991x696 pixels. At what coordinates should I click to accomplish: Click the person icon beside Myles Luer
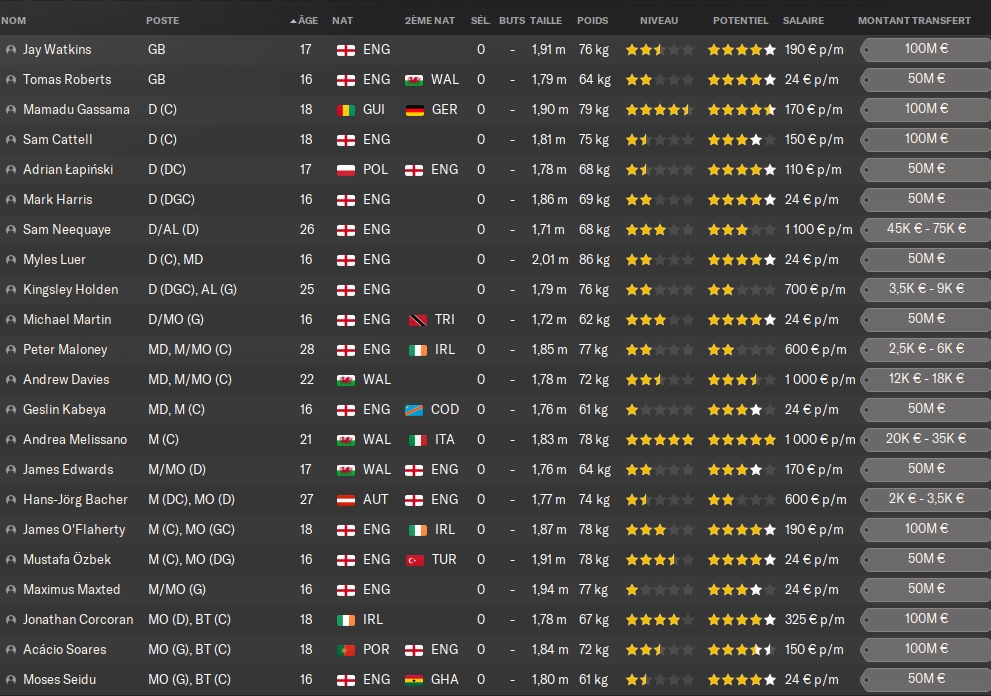11,260
